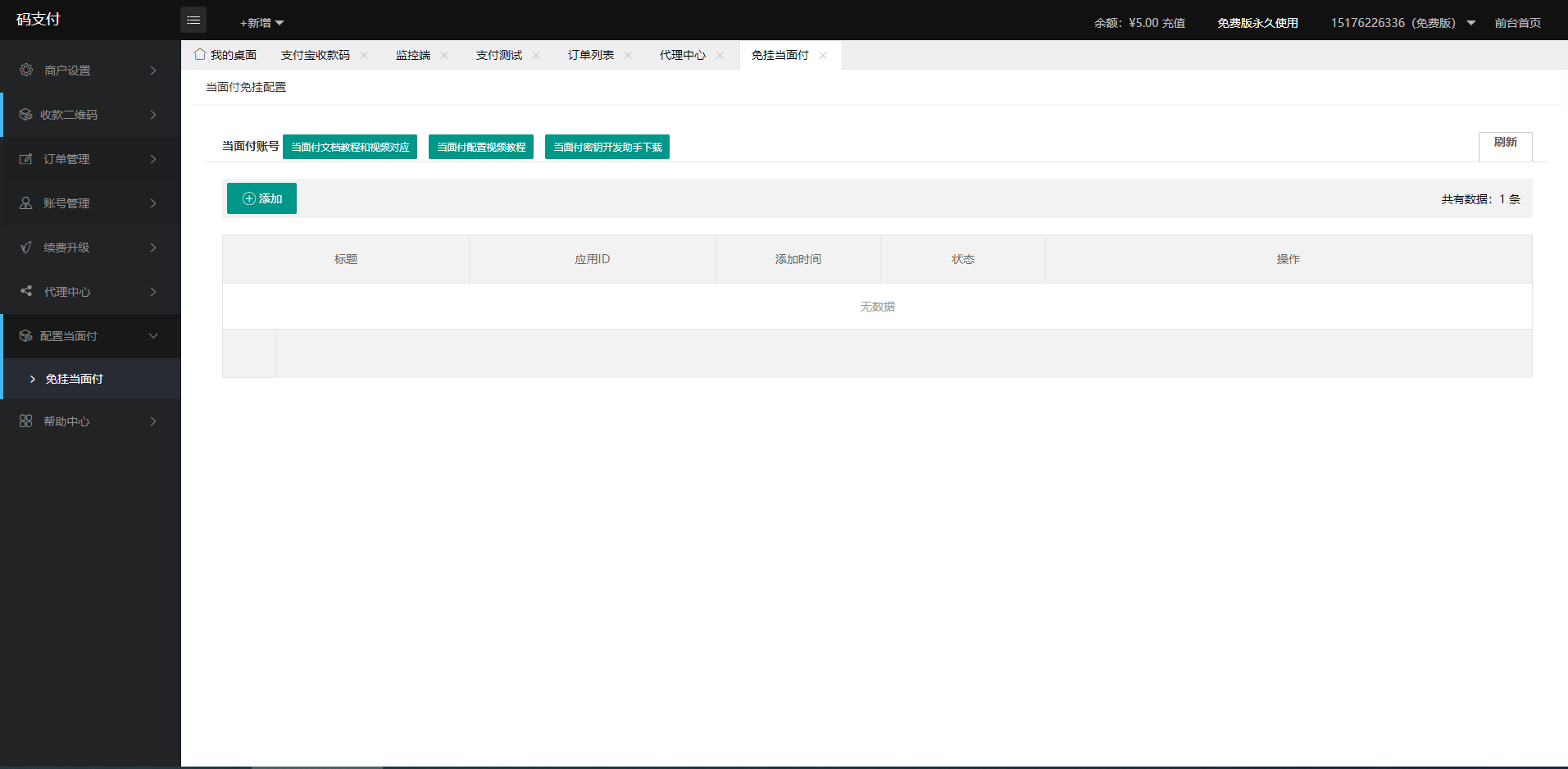Image resolution: width=1568 pixels, height=769 pixels.
Task: Open the +新增 dropdown menu
Action: point(261,23)
